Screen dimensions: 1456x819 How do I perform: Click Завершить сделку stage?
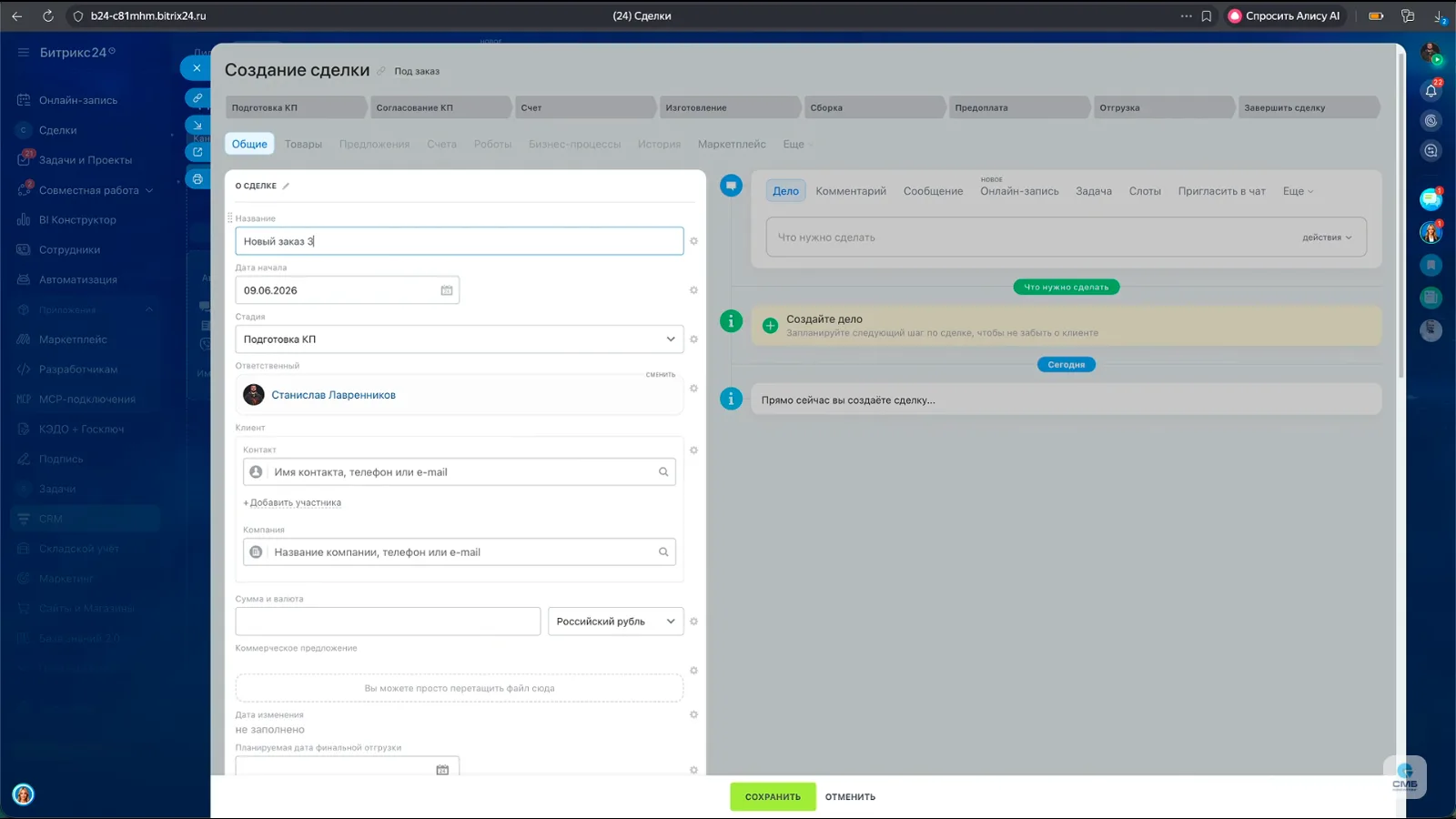click(1309, 107)
